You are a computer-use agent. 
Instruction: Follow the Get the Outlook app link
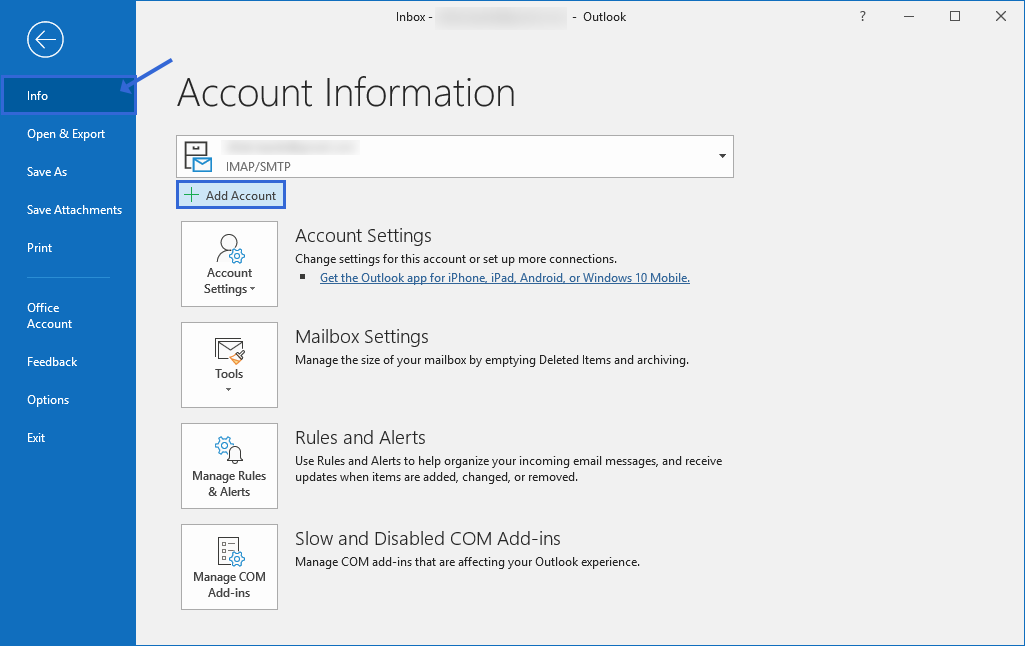coord(504,278)
